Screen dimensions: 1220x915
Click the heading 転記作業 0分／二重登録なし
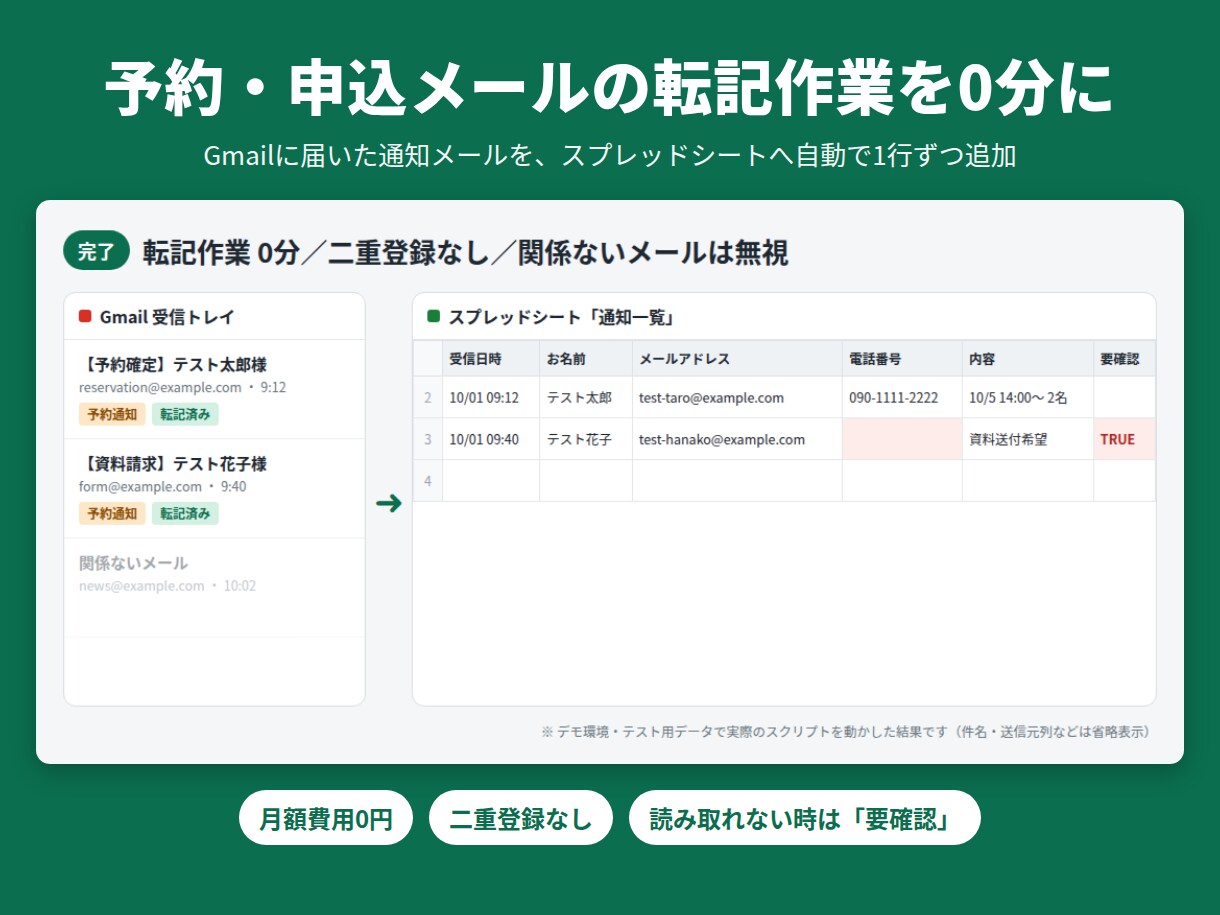tap(465, 253)
